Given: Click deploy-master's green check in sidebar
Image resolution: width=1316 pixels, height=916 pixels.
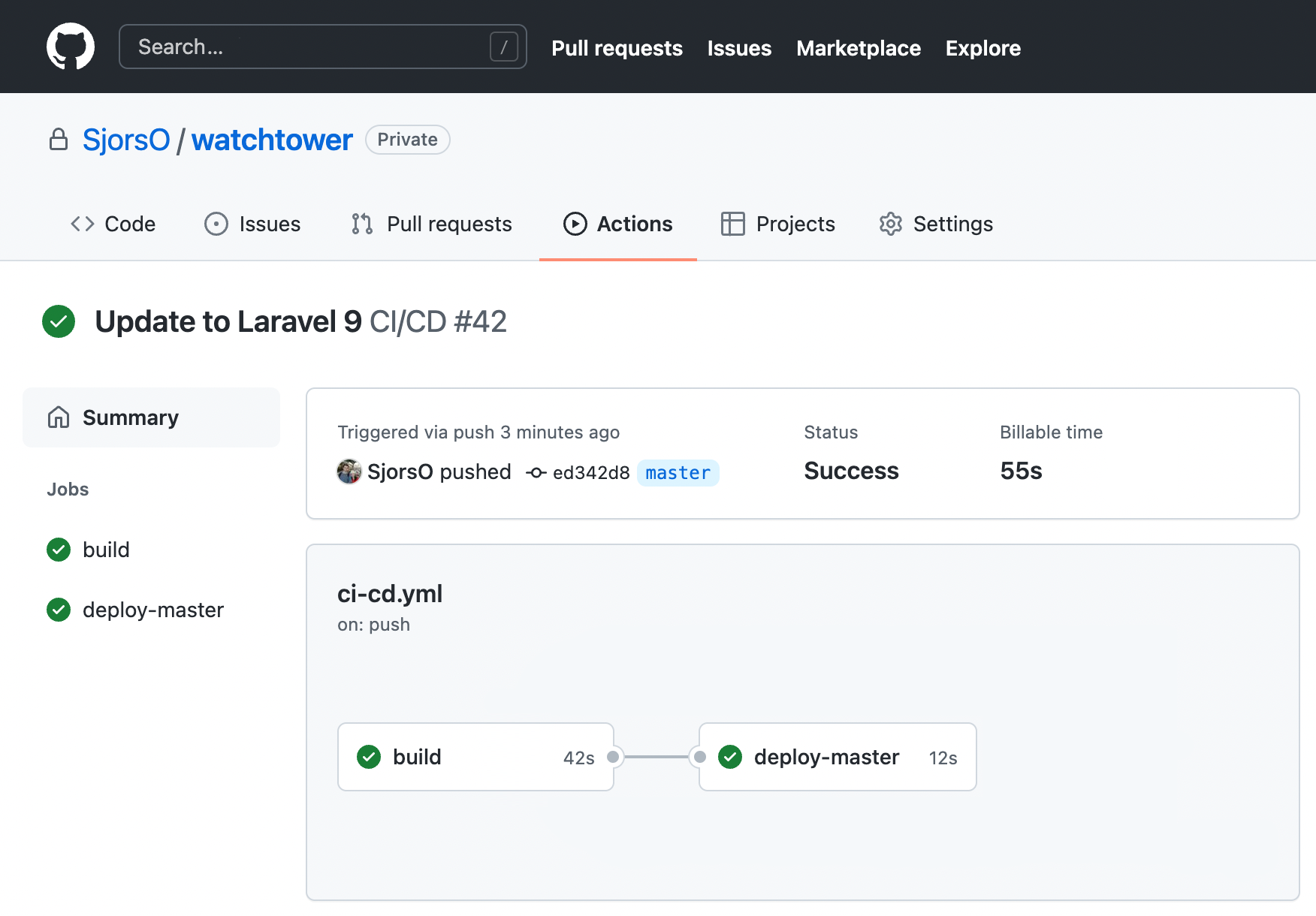Looking at the screenshot, I should [x=59, y=610].
